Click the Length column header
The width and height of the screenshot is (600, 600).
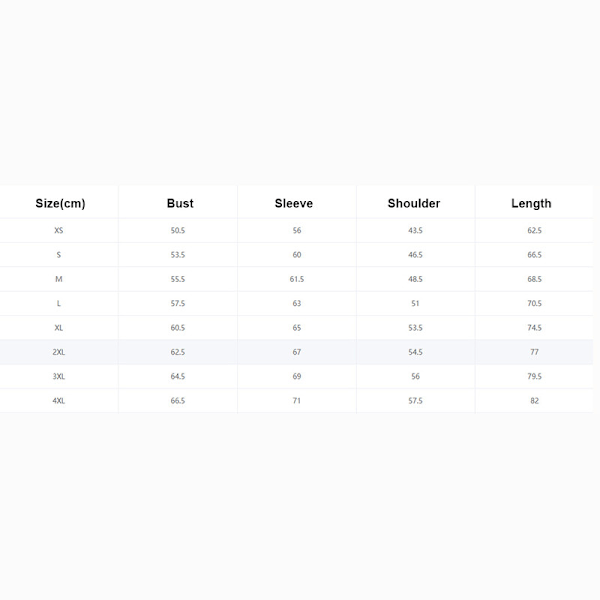(x=531, y=203)
